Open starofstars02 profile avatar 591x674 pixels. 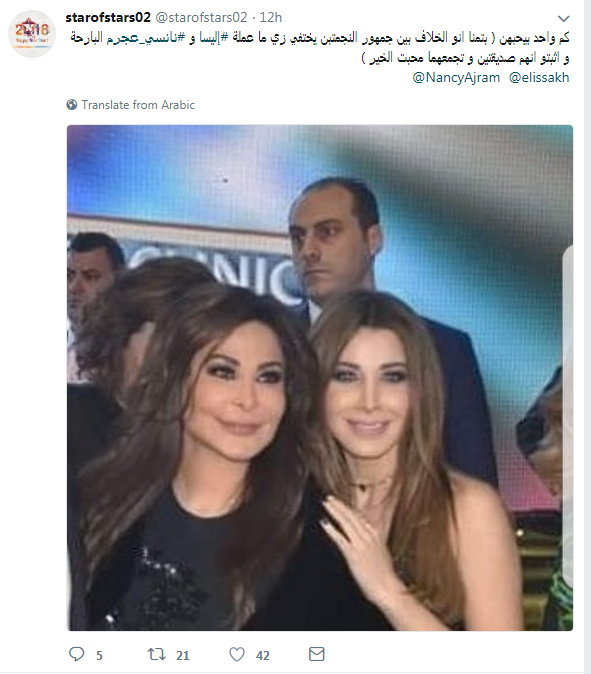(32, 34)
